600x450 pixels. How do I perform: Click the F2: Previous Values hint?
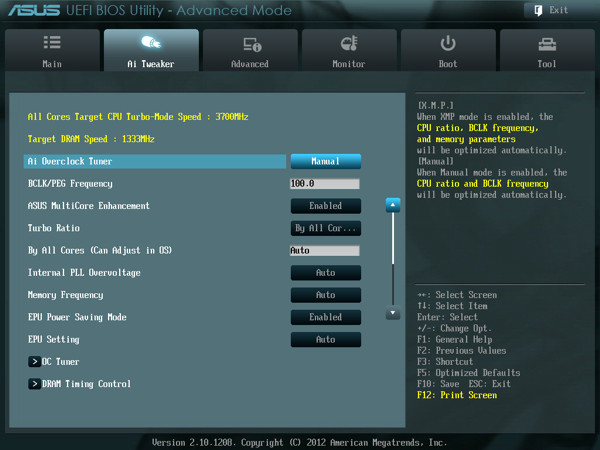tap(461, 351)
